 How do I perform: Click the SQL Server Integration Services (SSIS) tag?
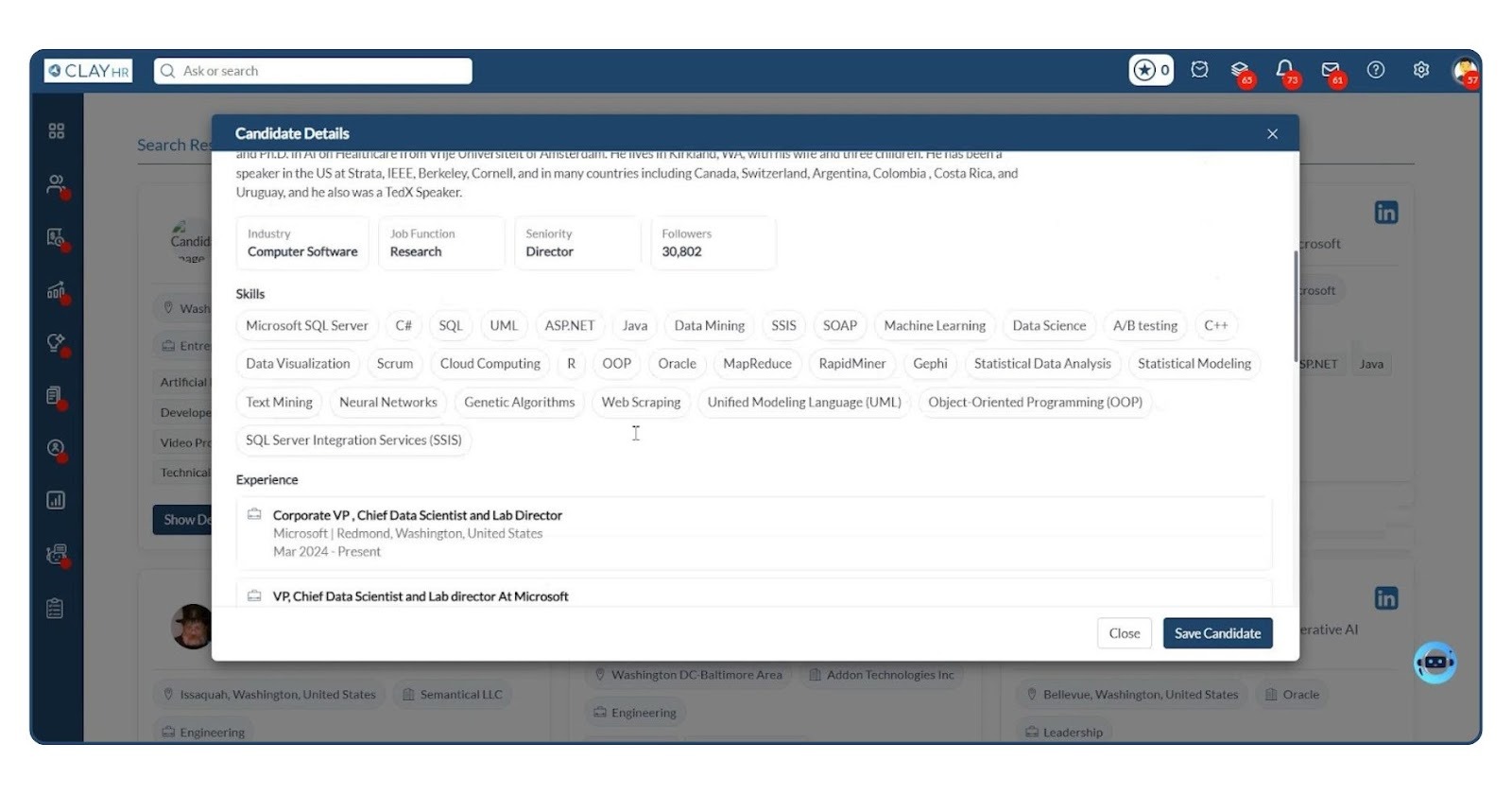353,440
